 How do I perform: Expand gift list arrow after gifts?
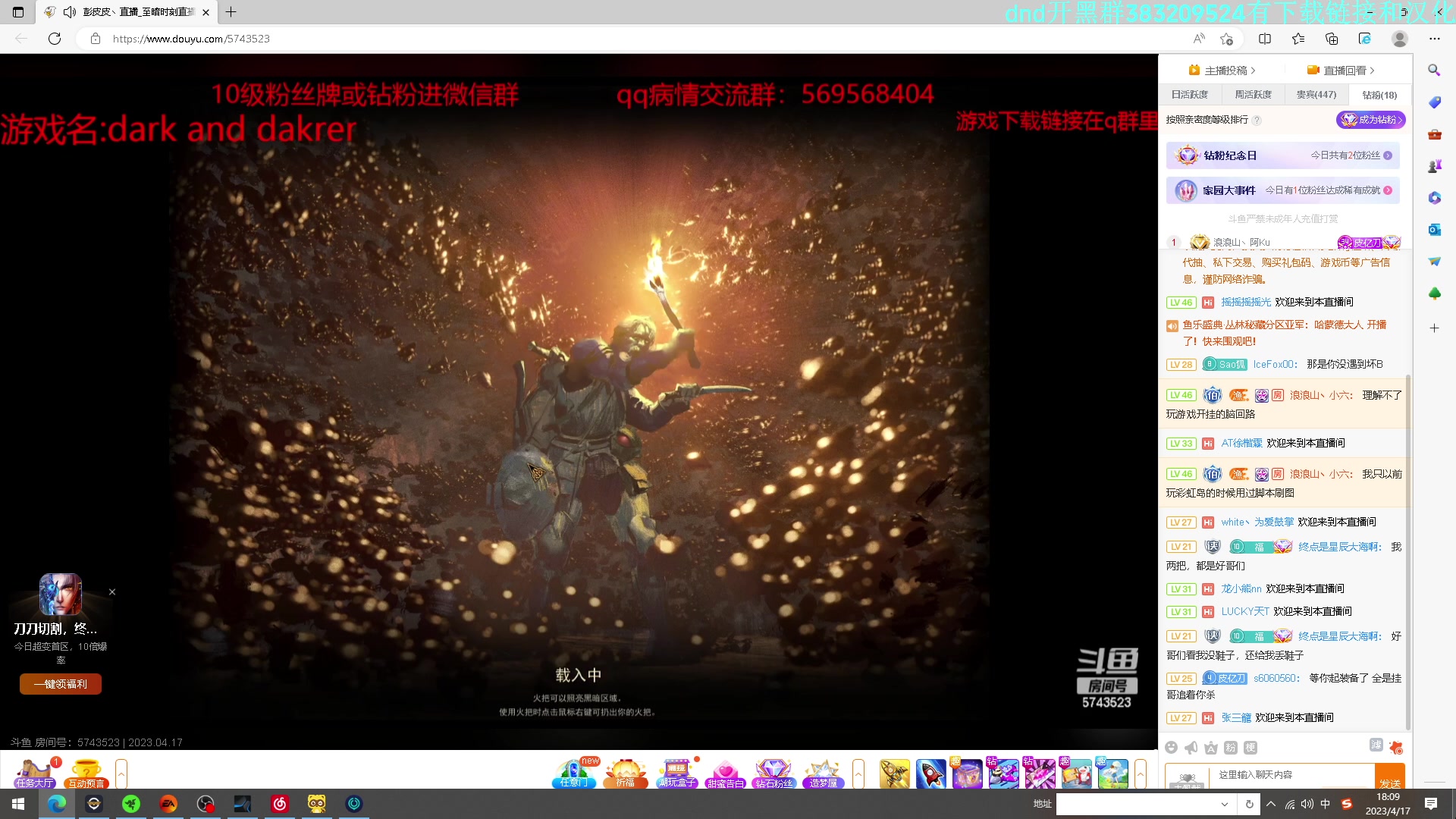(1141, 774)
